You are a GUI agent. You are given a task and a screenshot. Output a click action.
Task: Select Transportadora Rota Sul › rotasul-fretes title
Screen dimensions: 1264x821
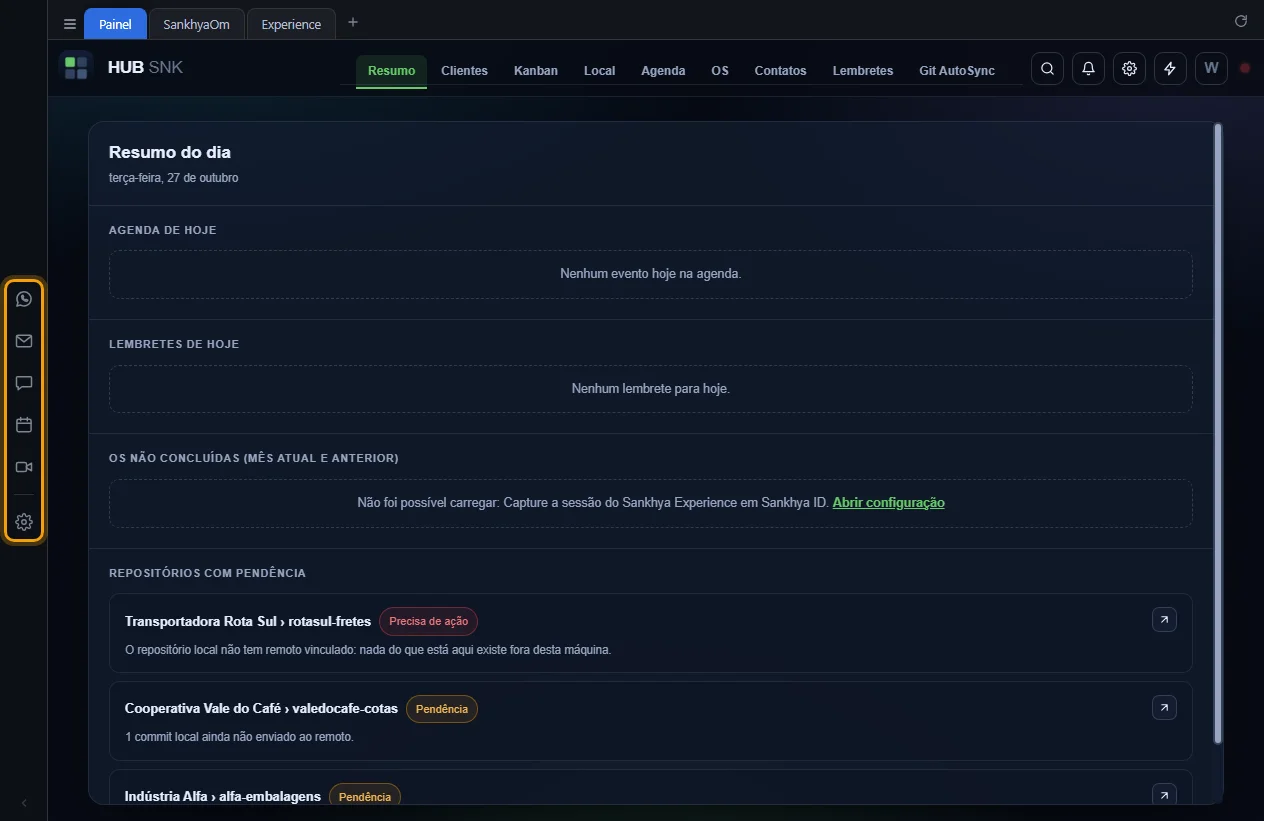[x=248, y=621]
